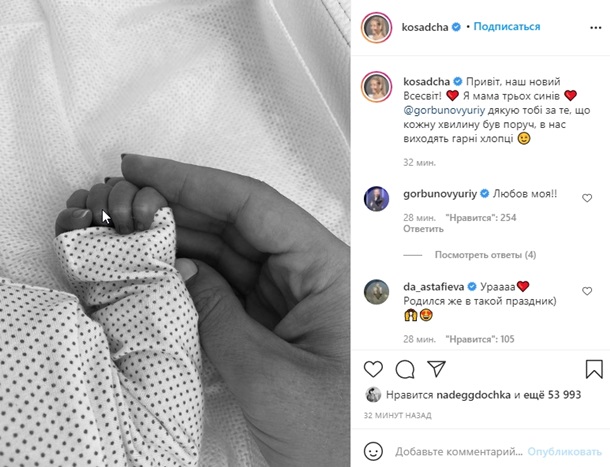Reply to gorbunovyuriy via Ответить
This screenshot has width=610, height=467.
pyautogui.click(x=423, y=229)
